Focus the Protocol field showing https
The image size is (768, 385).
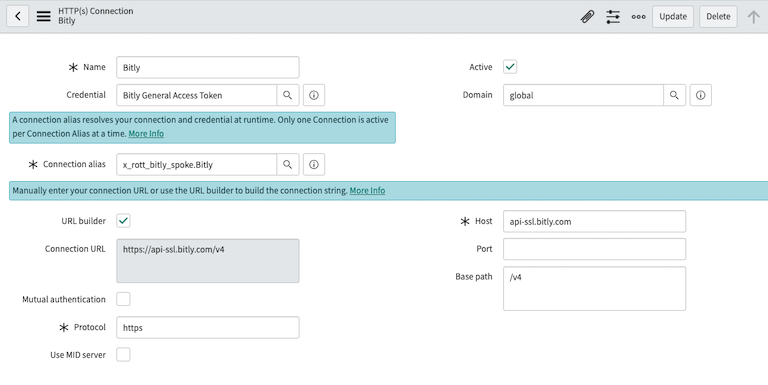(x=208, y=328)
